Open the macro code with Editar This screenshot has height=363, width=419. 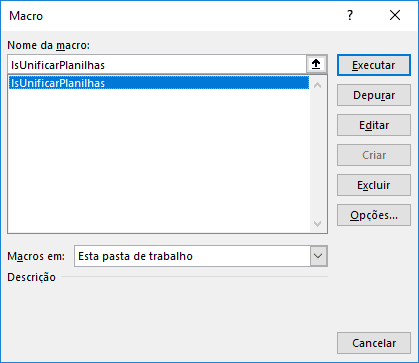tap(374, 125)
